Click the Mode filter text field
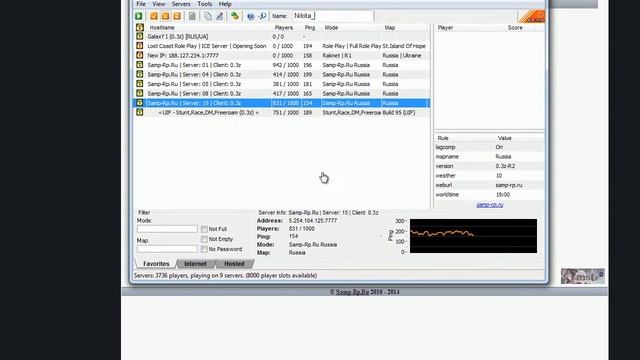640x360 pixels. pos(167,229)
